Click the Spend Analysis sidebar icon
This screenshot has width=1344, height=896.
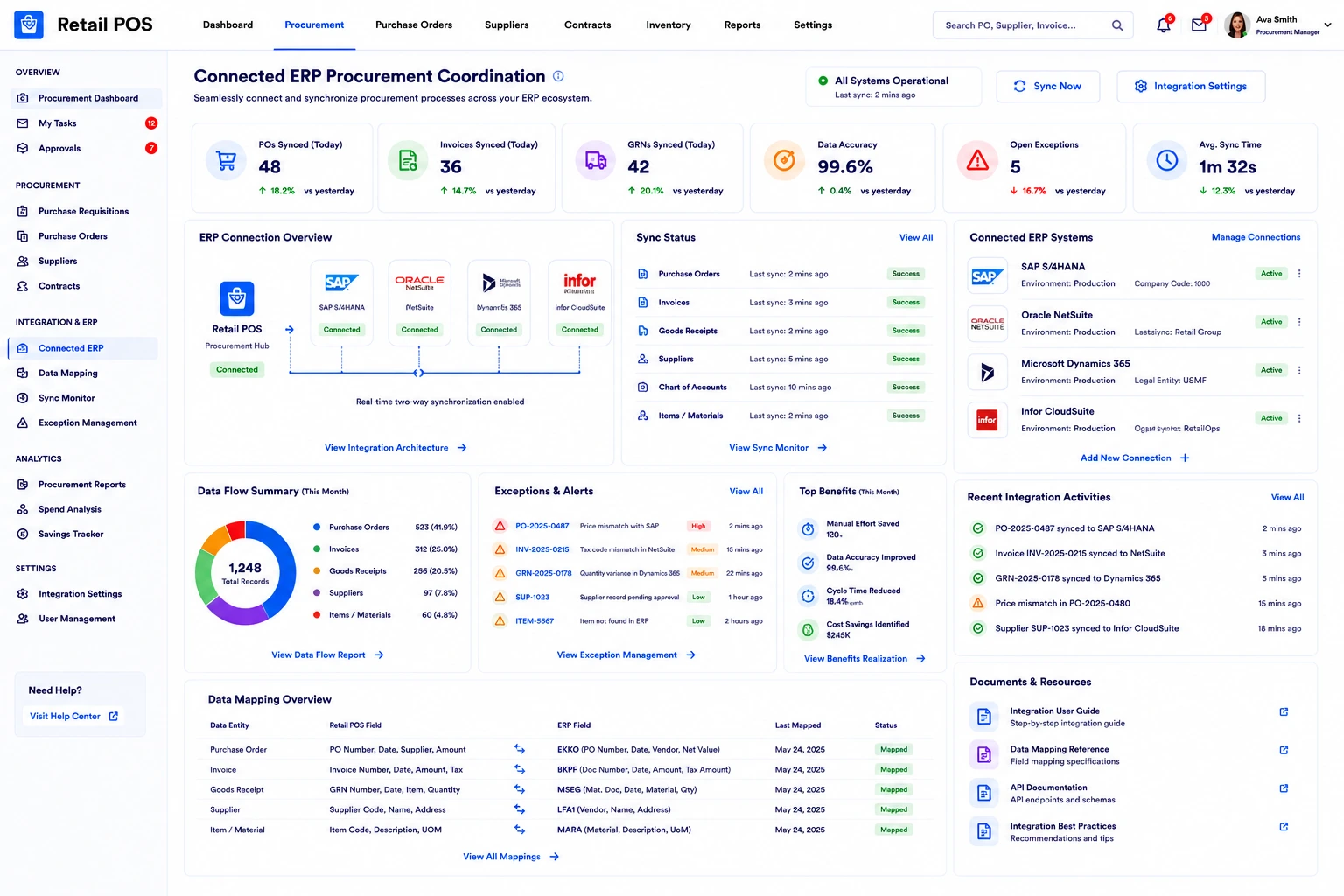coord(23,509)
